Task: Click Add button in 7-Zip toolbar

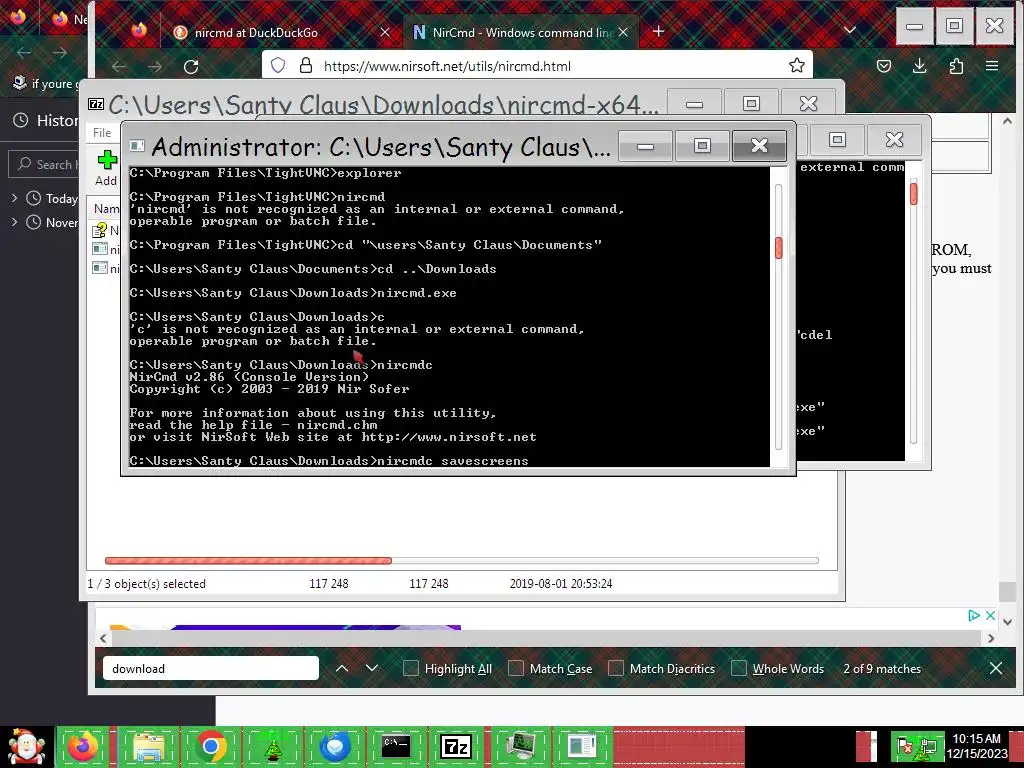Action: [106, 167]
